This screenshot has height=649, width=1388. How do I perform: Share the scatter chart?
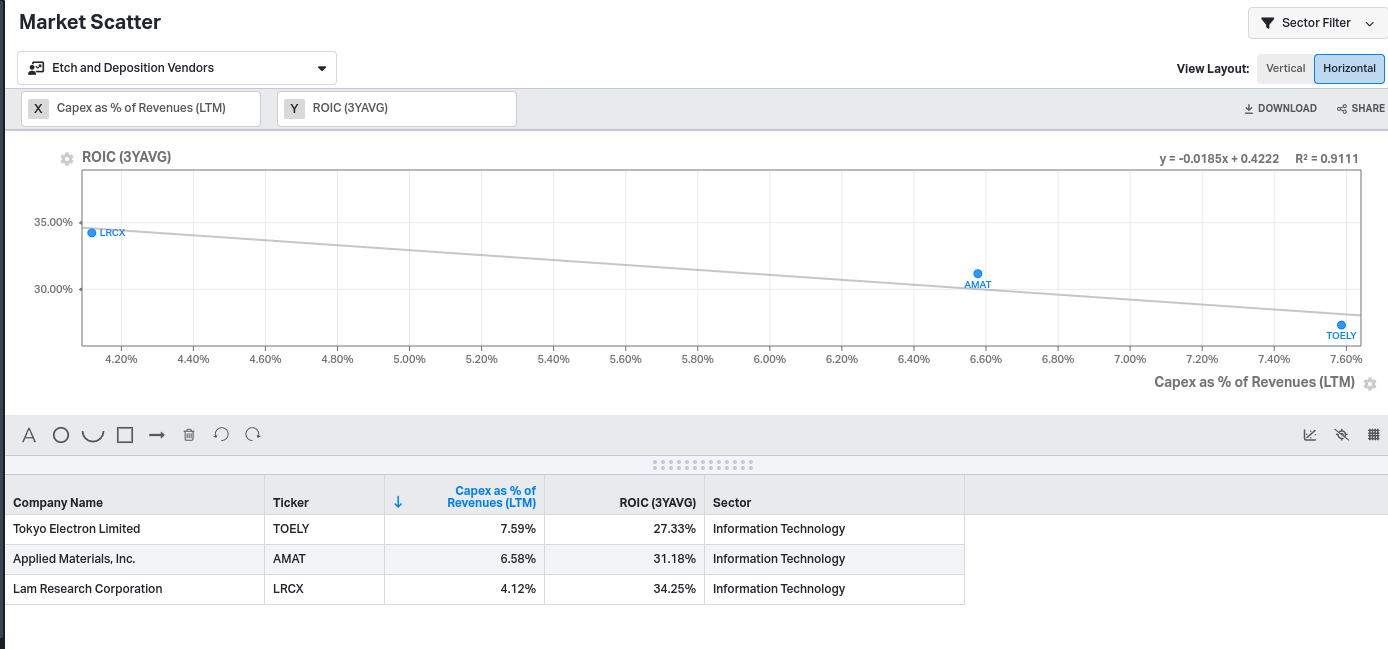[1361, 108]
